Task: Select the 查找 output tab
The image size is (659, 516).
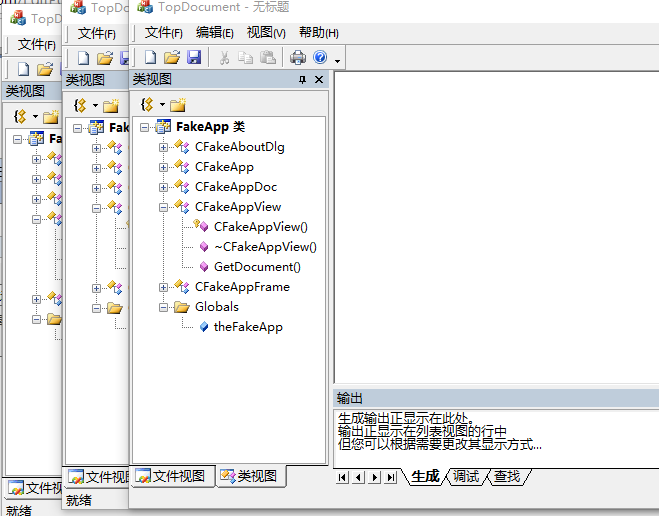Action: 507,477
